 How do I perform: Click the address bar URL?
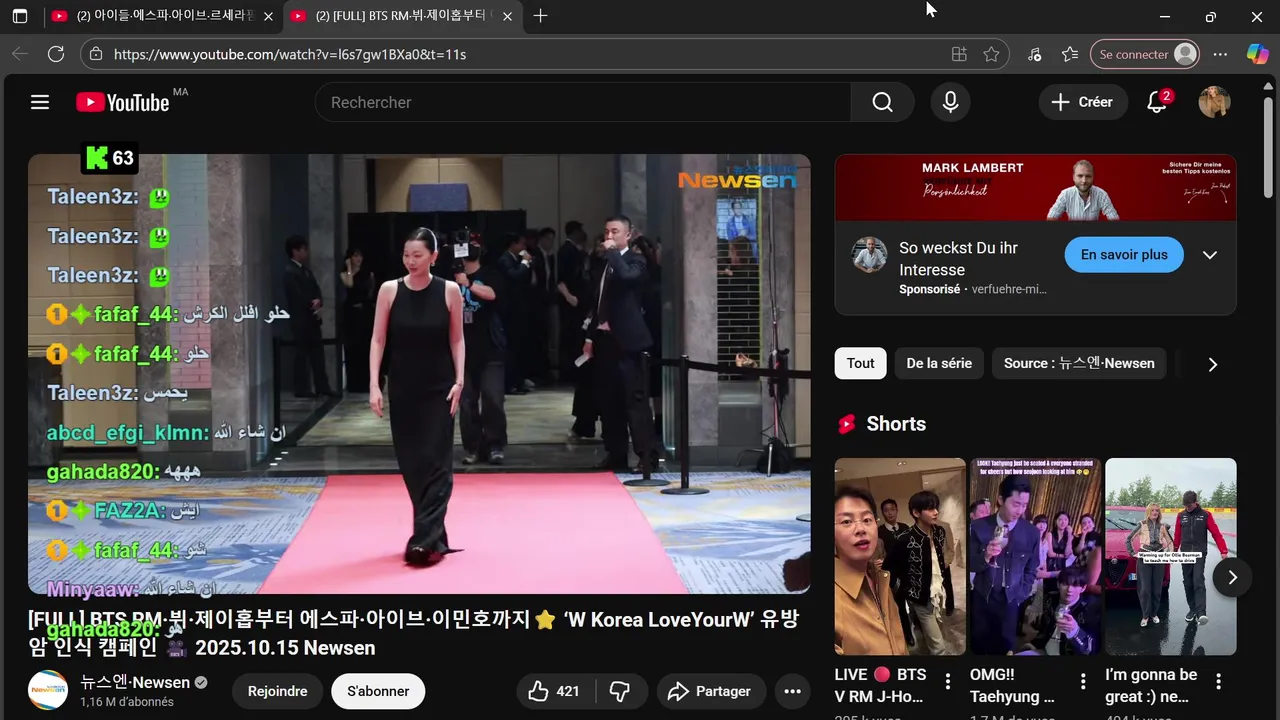click(x=290, y=54)
